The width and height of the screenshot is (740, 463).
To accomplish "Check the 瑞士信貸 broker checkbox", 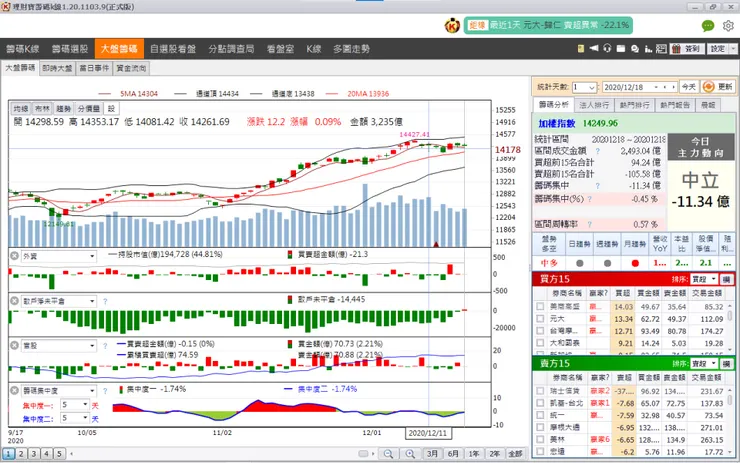I will coord(540,391).
